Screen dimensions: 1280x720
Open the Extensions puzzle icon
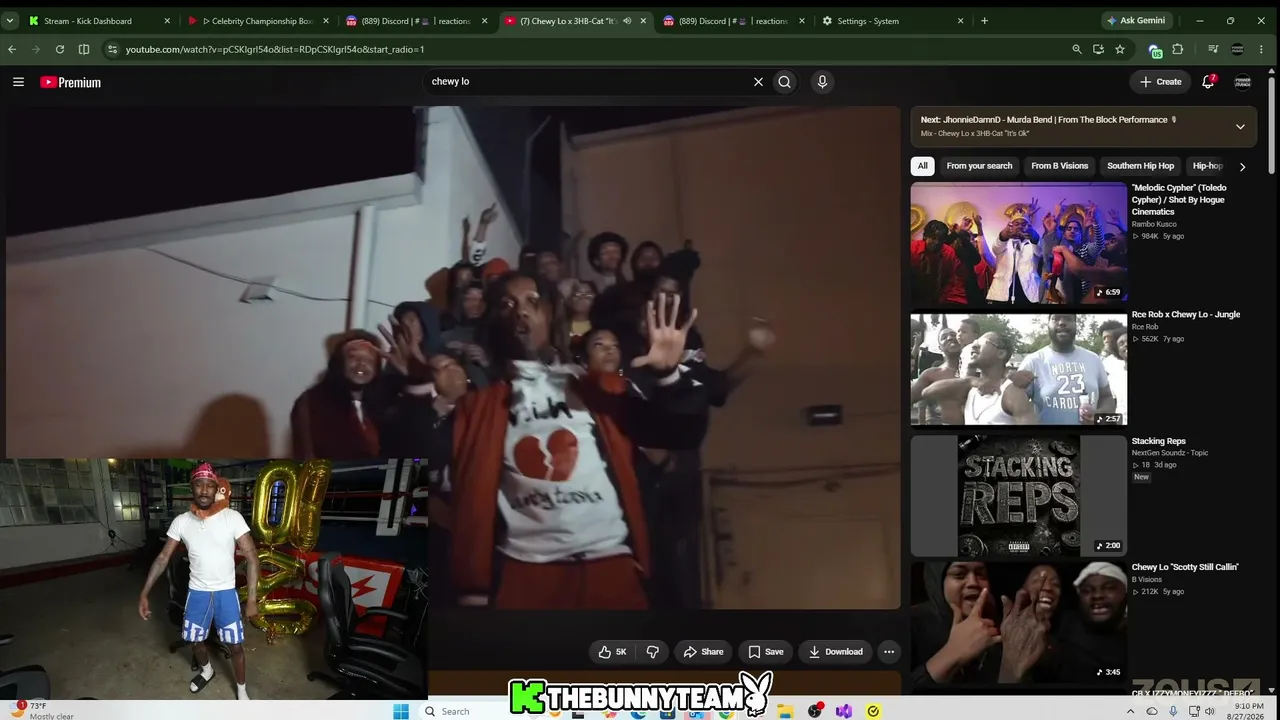click(1178, 49)
